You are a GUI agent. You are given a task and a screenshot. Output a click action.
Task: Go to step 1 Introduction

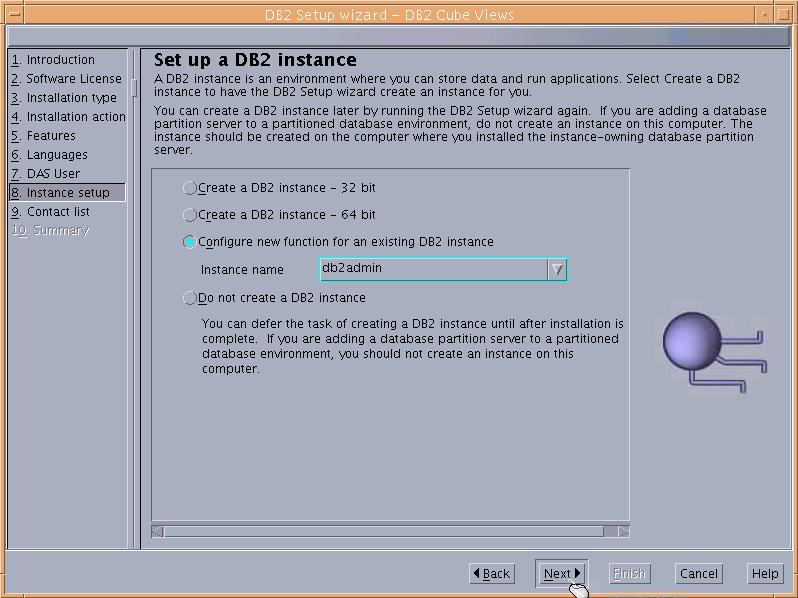coord(53,60)
